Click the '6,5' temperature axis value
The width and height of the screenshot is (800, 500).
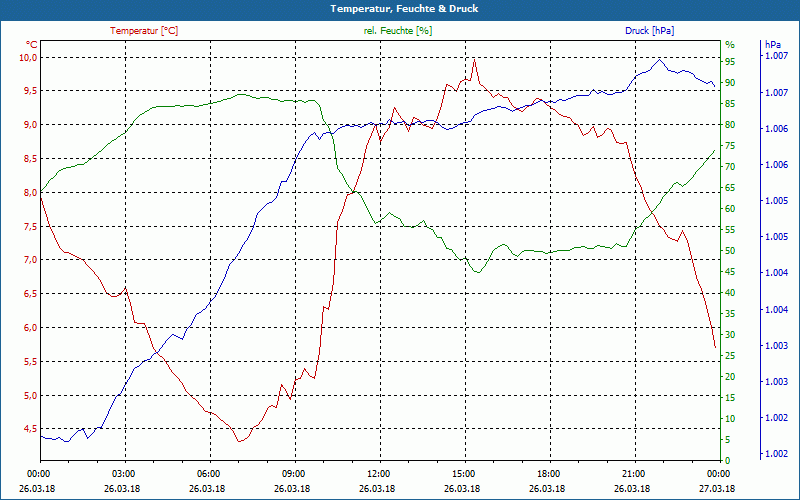tap(31, 294)
